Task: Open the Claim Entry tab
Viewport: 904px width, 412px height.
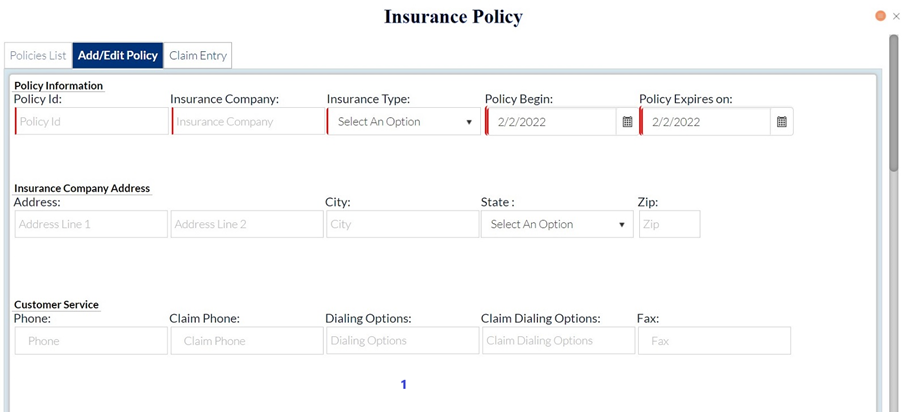Action: pyautogui.click(x=198, y=56)
